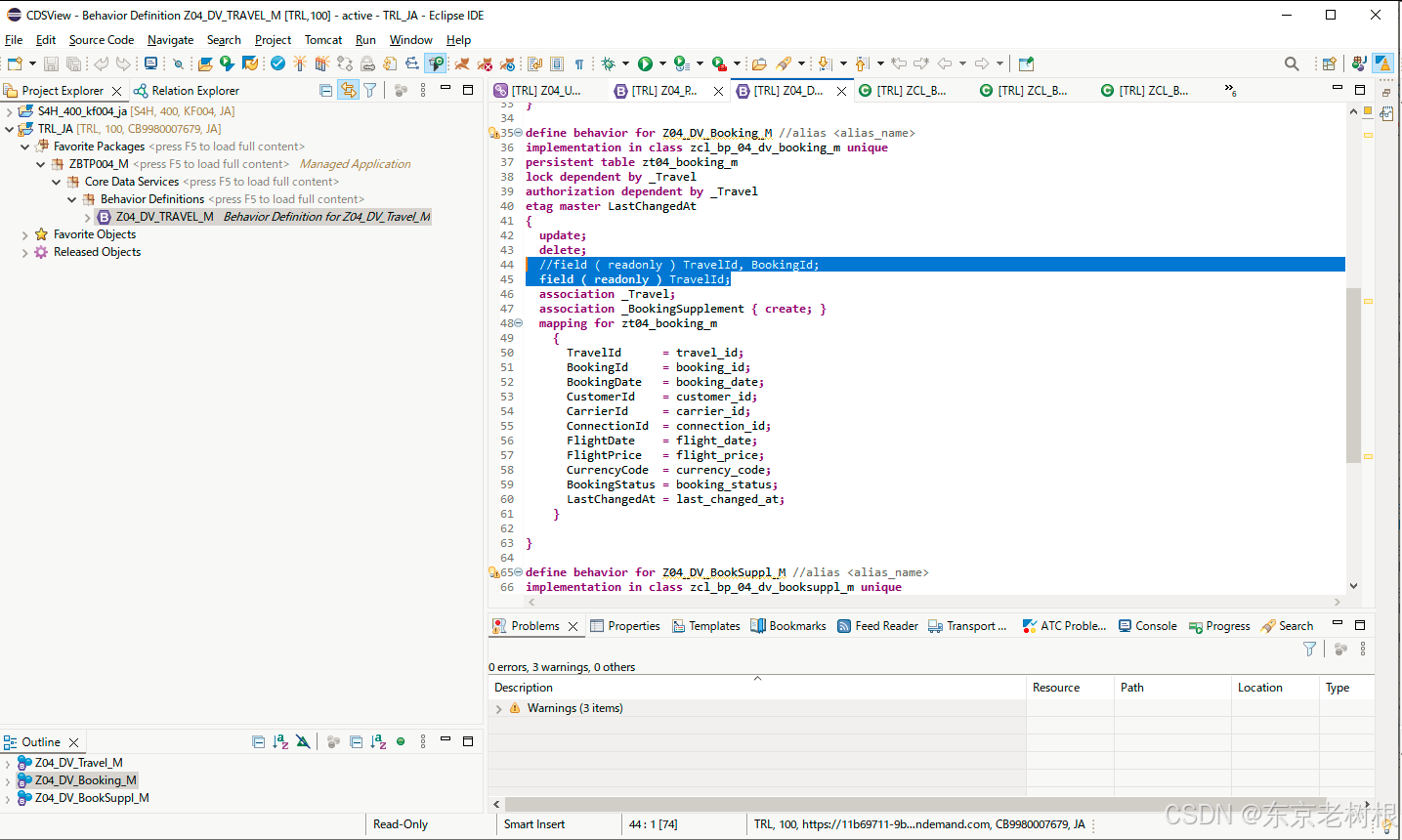Click the Filter funnel in Problems view
This screenshot has width=1402, height=840.
pyautogui.click(x=1310, y=649)
